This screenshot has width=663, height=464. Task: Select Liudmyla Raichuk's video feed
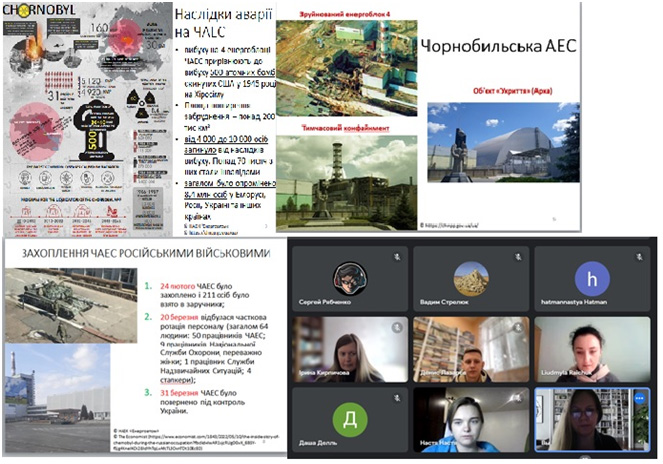pos(592,349)
